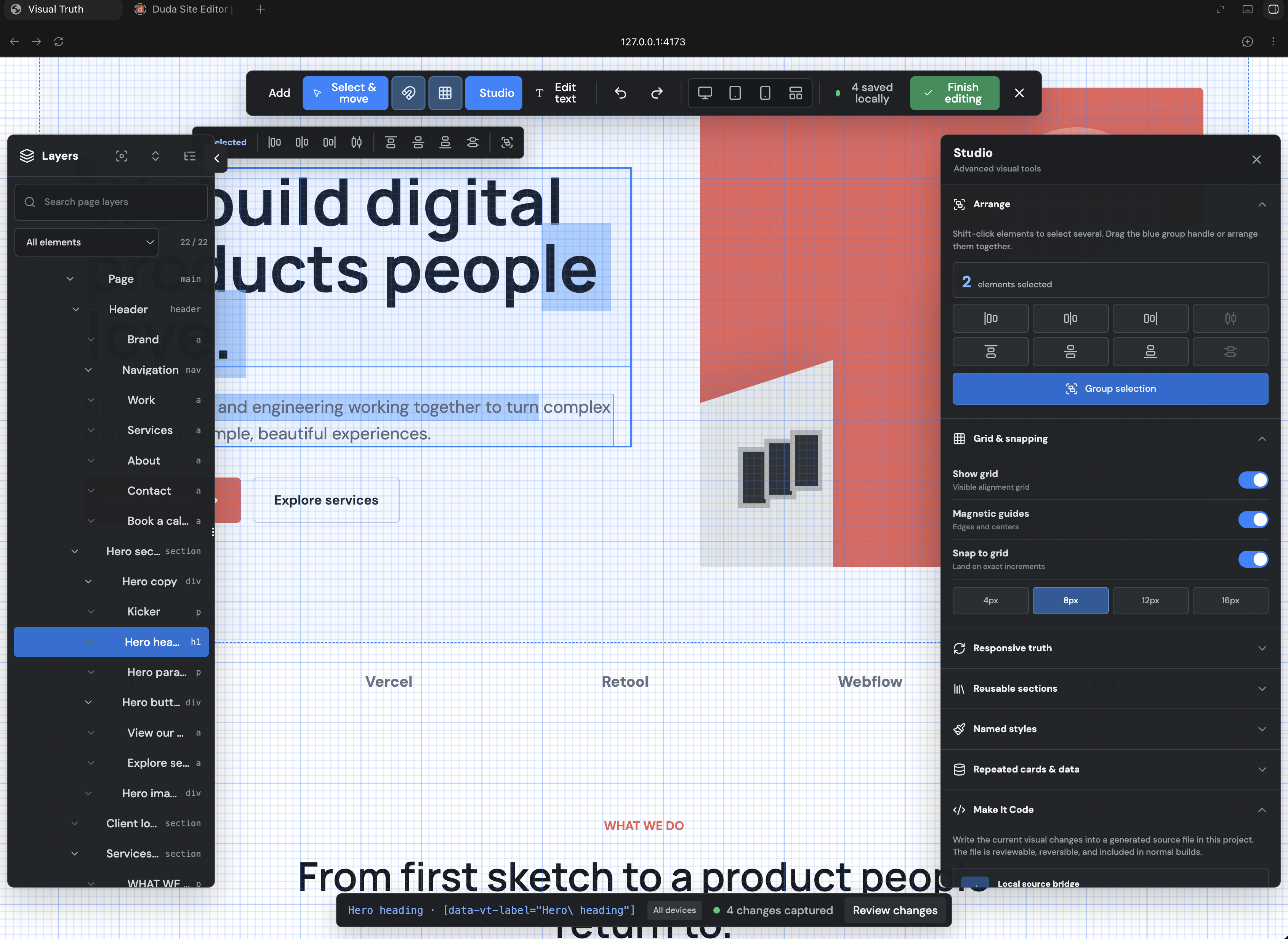Select the Kicker layer row
The image size is (1288, 939).
pos(111,612)
